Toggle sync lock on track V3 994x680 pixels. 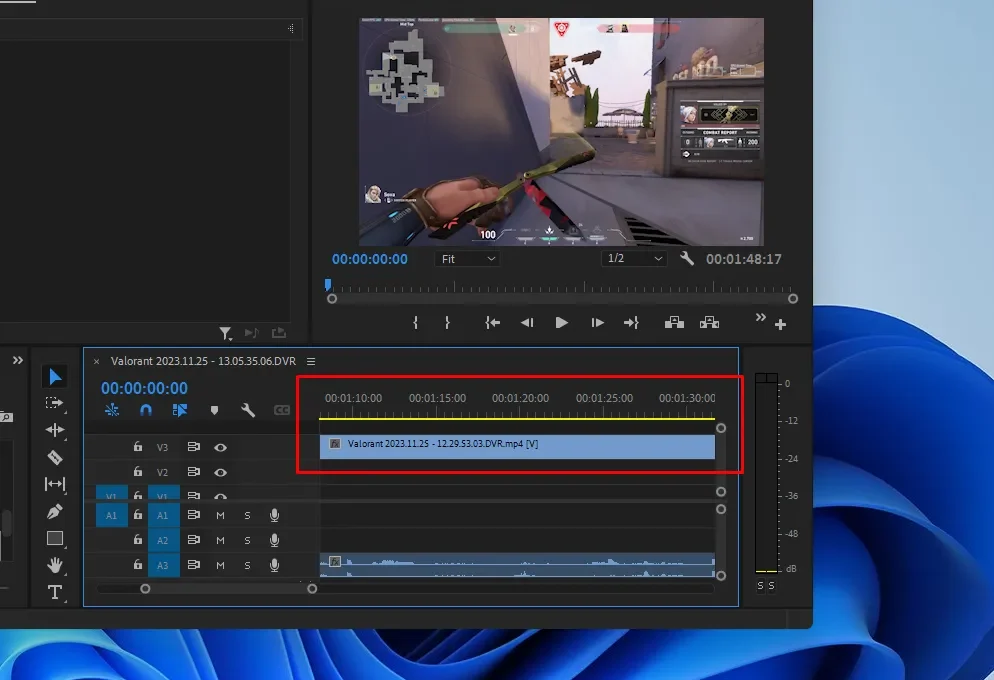[x=193, y=447]
